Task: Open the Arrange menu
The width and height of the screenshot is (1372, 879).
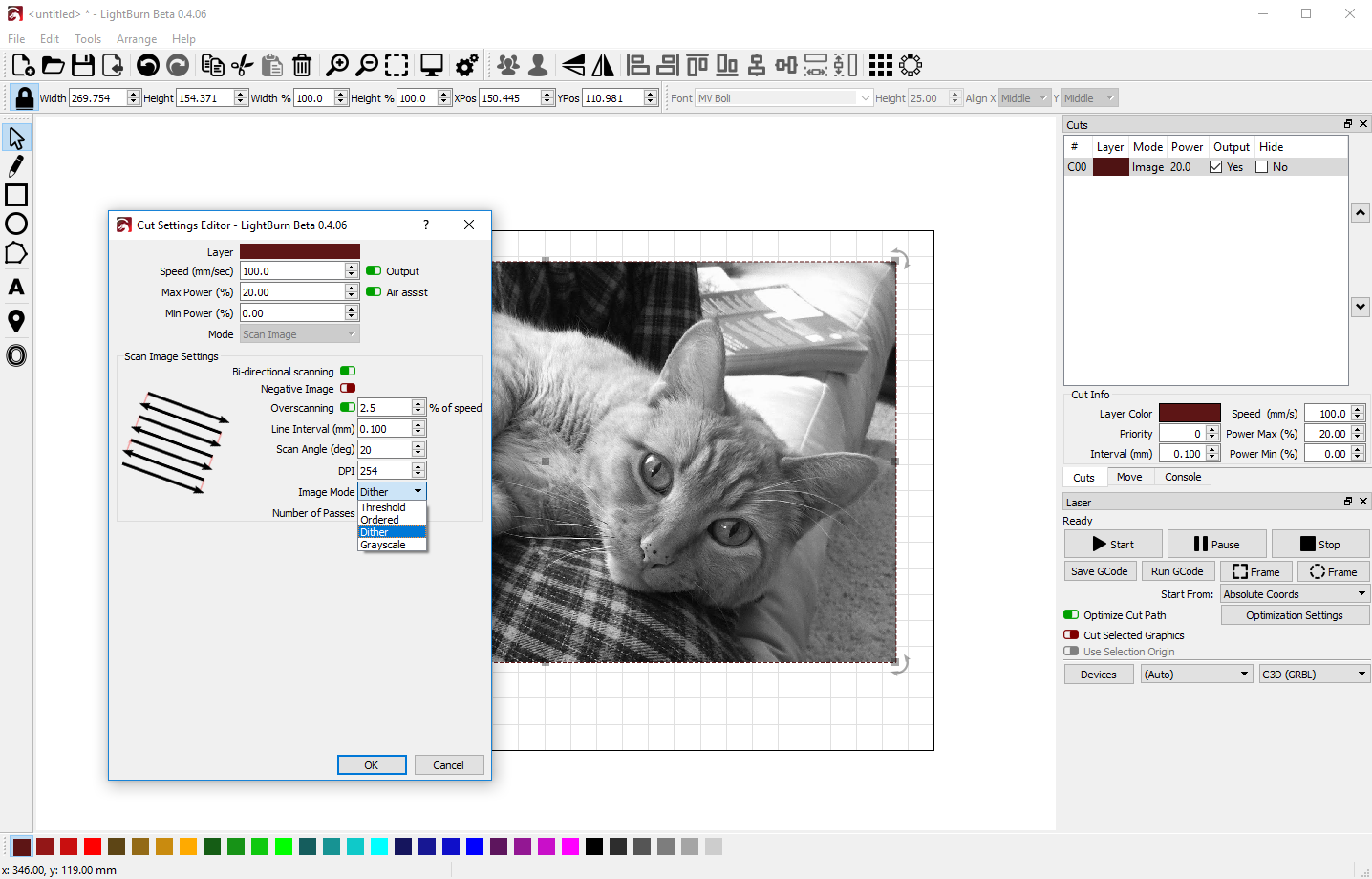Action: tap(136, 39)
